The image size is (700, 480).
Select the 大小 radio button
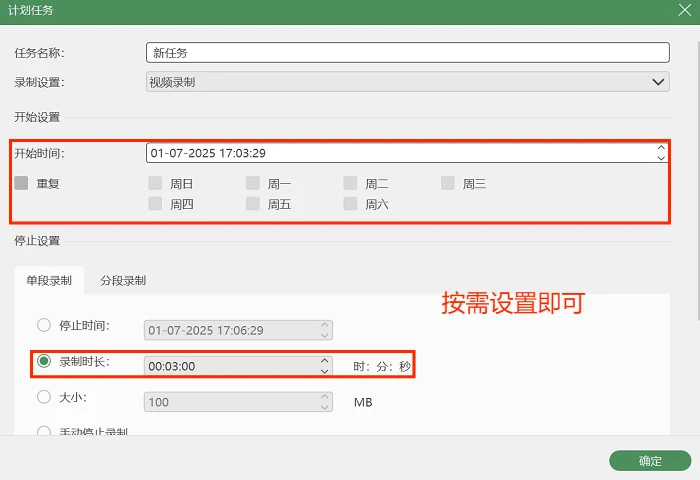click(44, 397)
